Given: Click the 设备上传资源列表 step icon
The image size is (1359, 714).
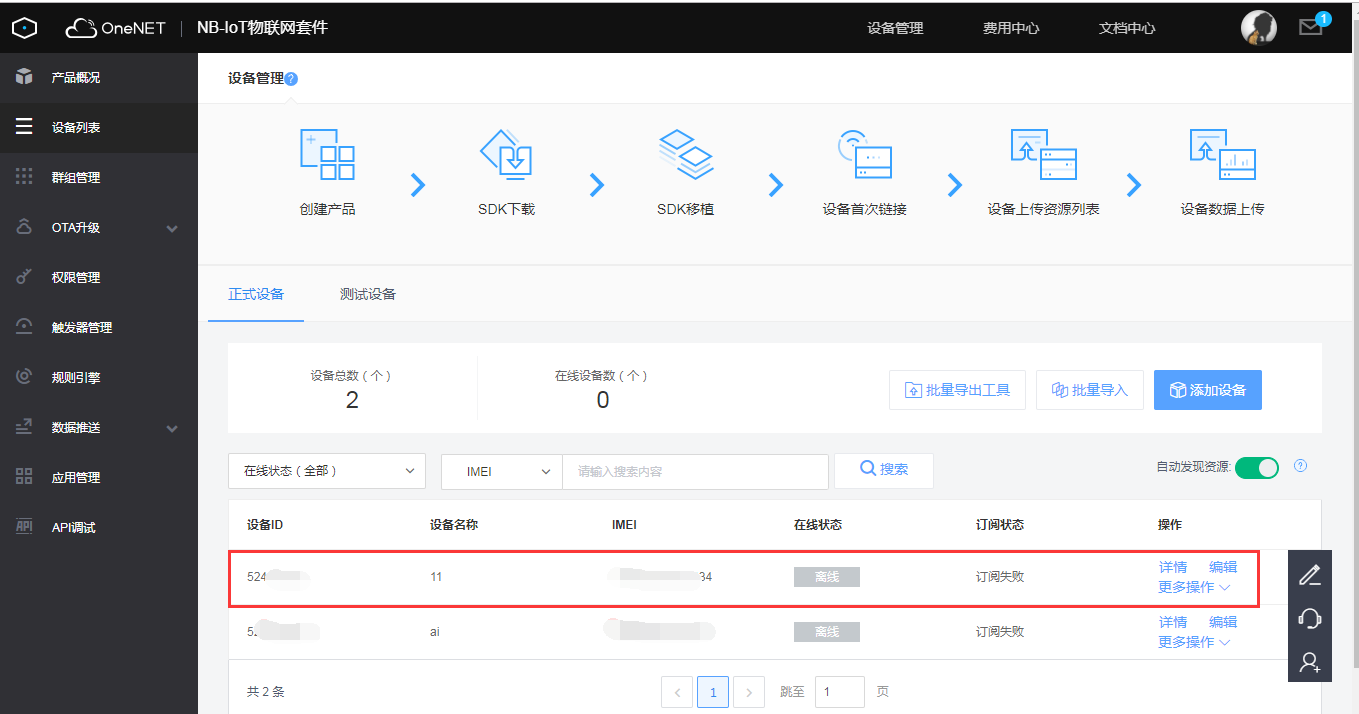Looking at the screenshot, I should (1043, 154).
